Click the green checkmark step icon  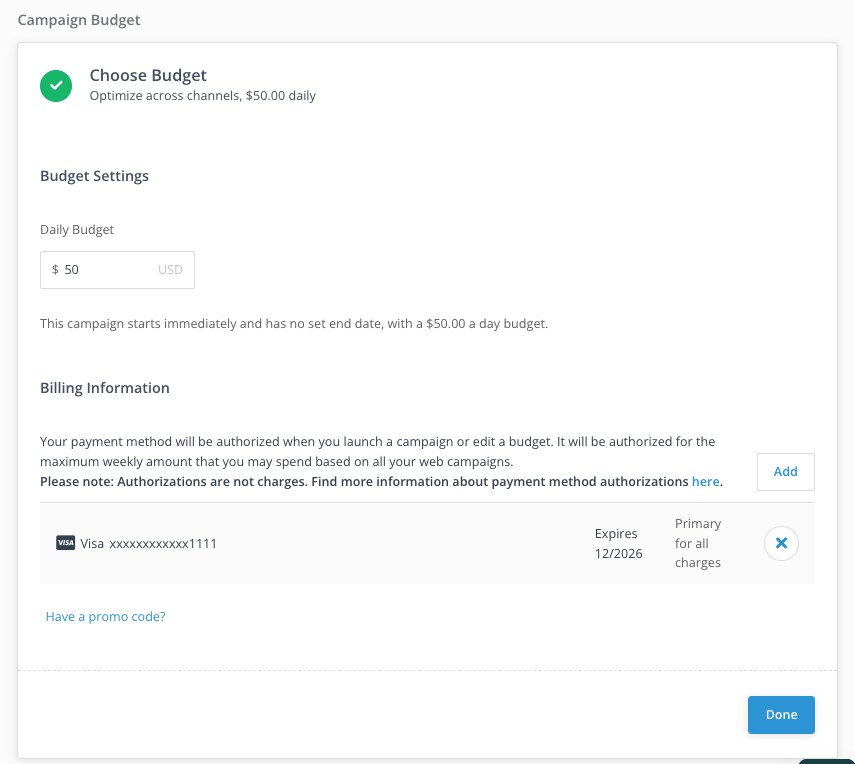click(x=56, y=85)
